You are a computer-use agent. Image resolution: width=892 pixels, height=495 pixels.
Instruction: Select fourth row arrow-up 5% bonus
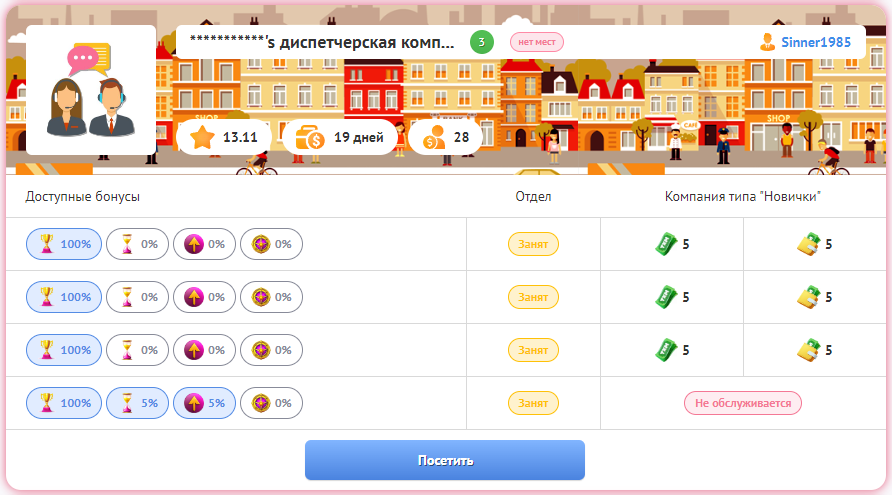[204, 403]
